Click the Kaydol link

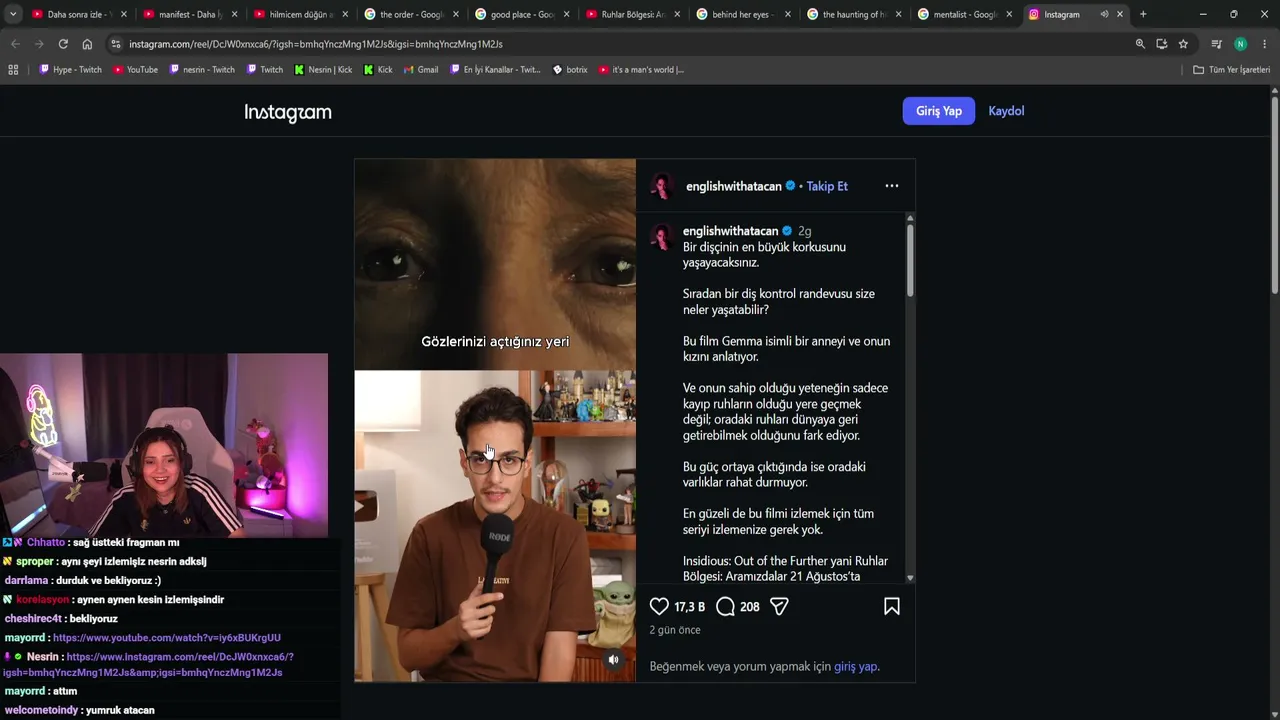pos(1006,111)
